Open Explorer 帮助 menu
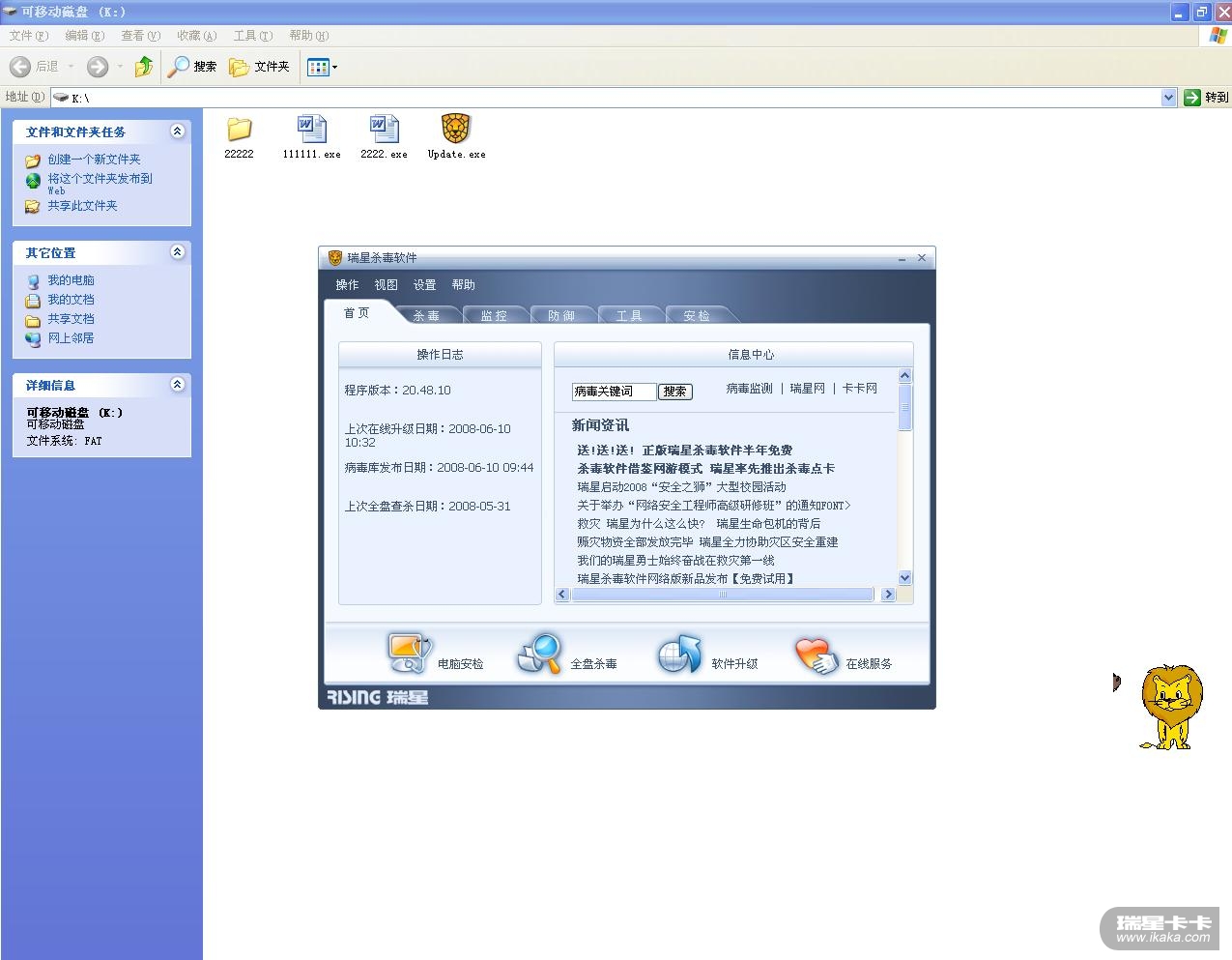 (x=309, y=36)
